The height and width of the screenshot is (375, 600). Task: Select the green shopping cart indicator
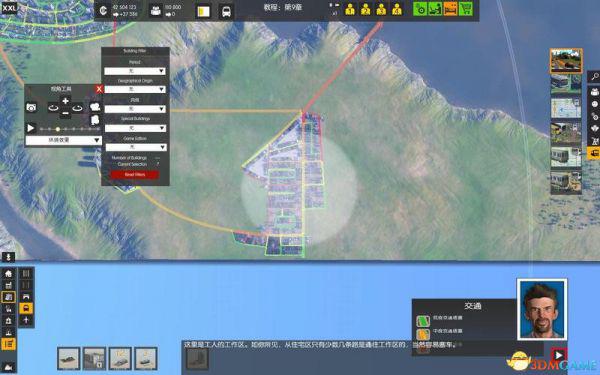(x=465, y=9)
